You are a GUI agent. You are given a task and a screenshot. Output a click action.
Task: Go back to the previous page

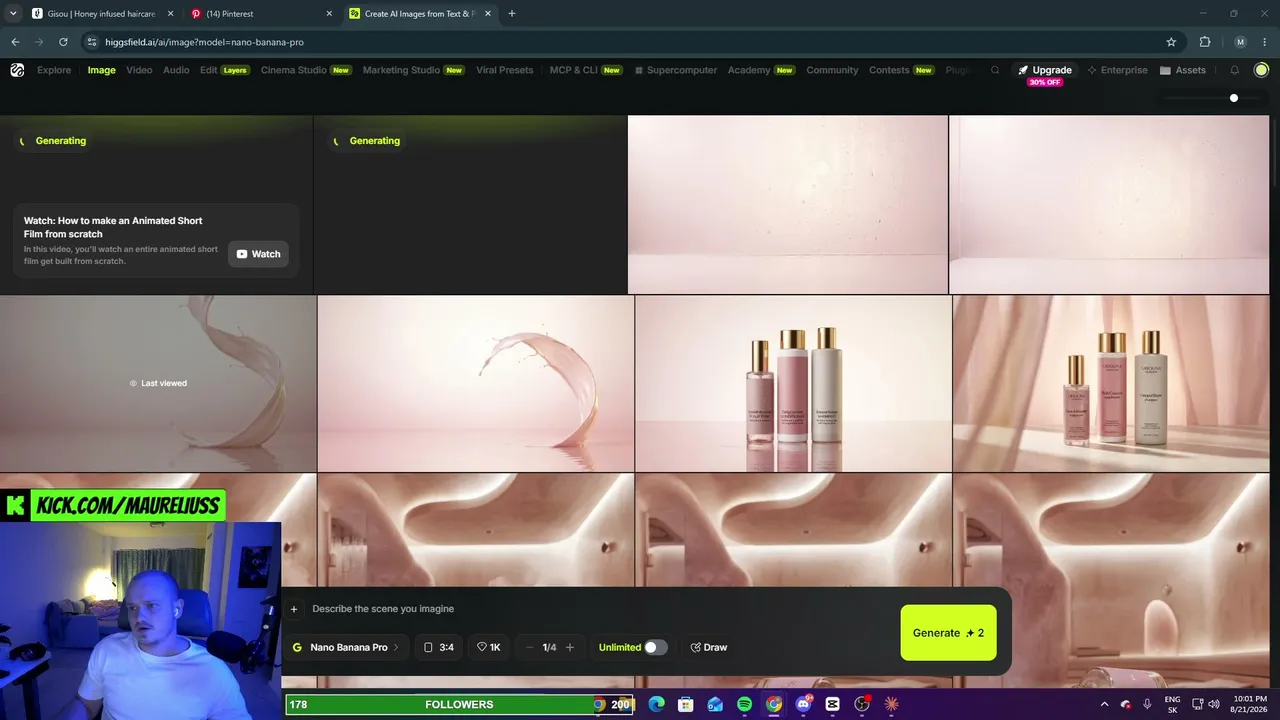point(15,42)
